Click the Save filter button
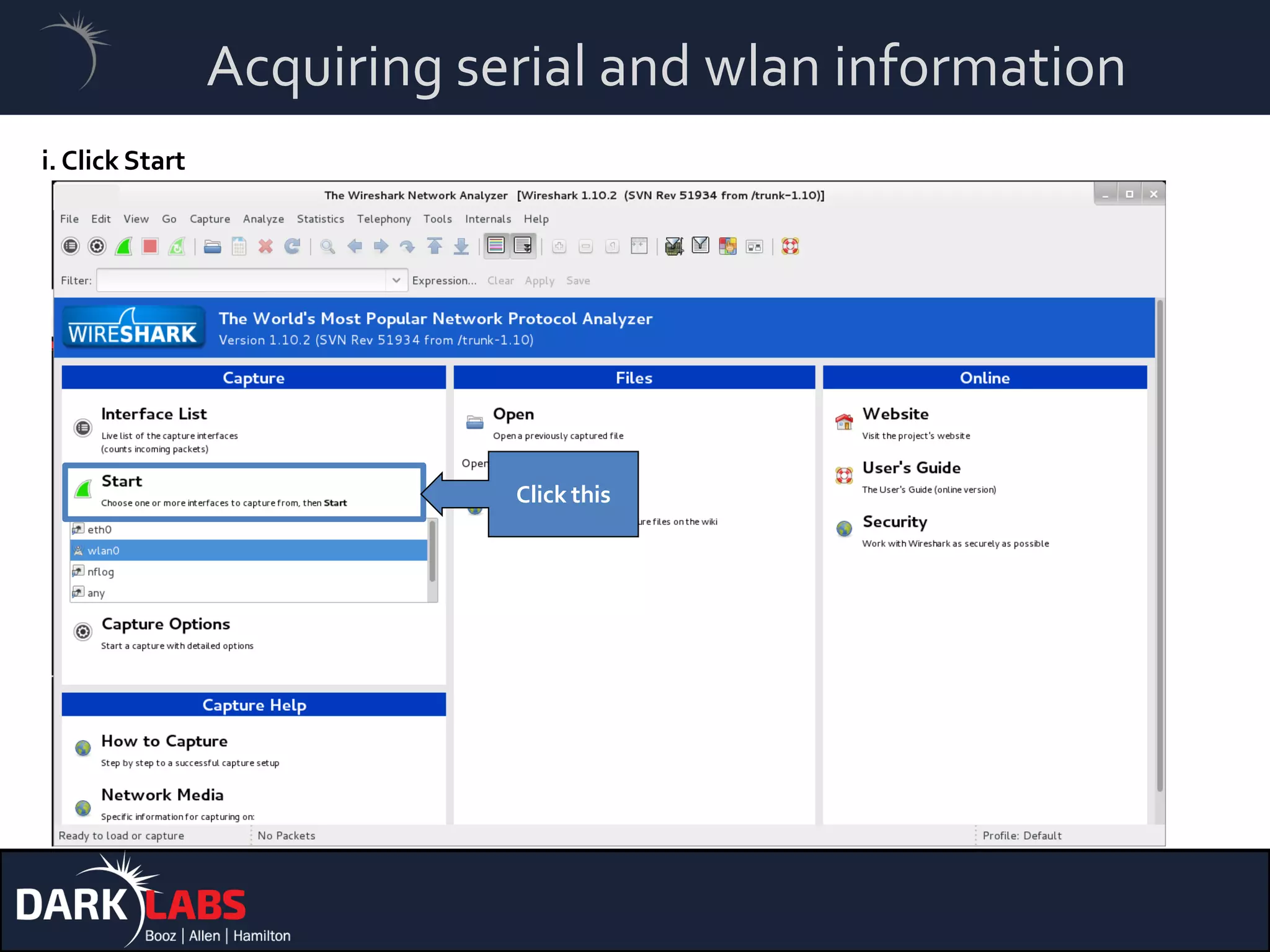The height and width of the screenshot is (952, 1270). tap(578, 281)
